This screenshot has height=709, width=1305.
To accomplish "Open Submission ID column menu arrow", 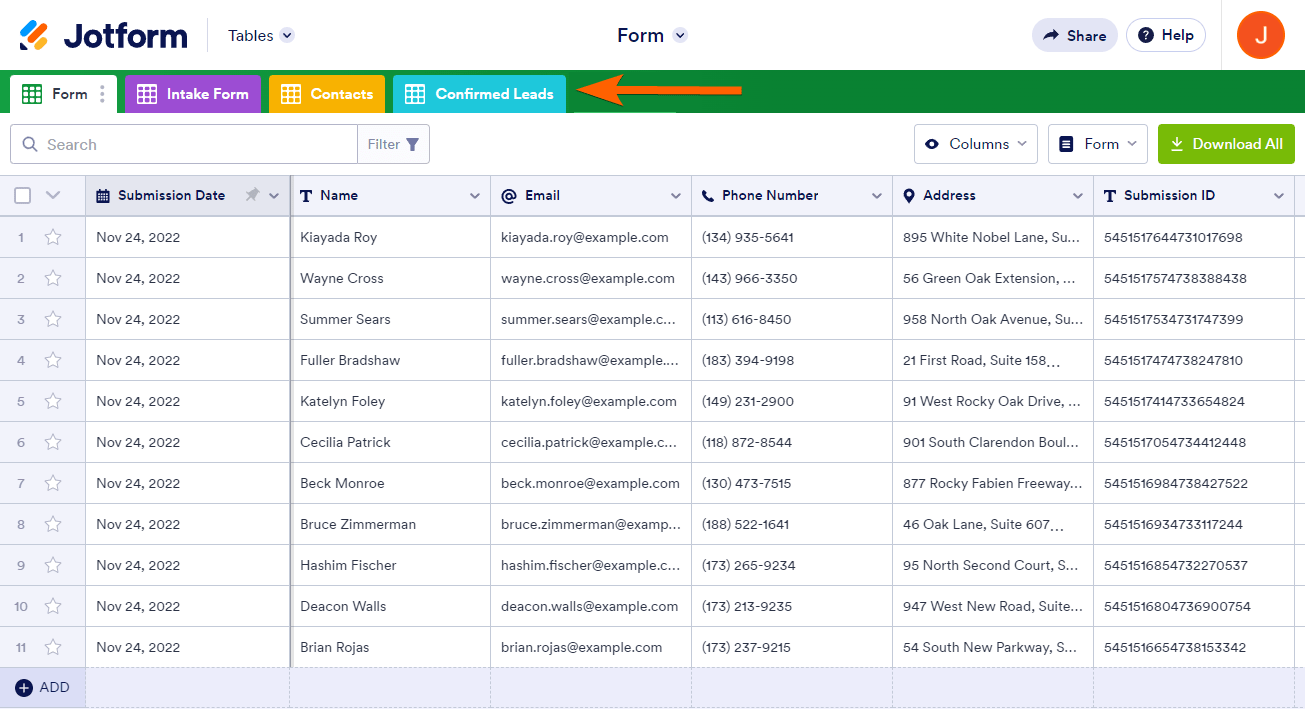I will click(1279, 196).
